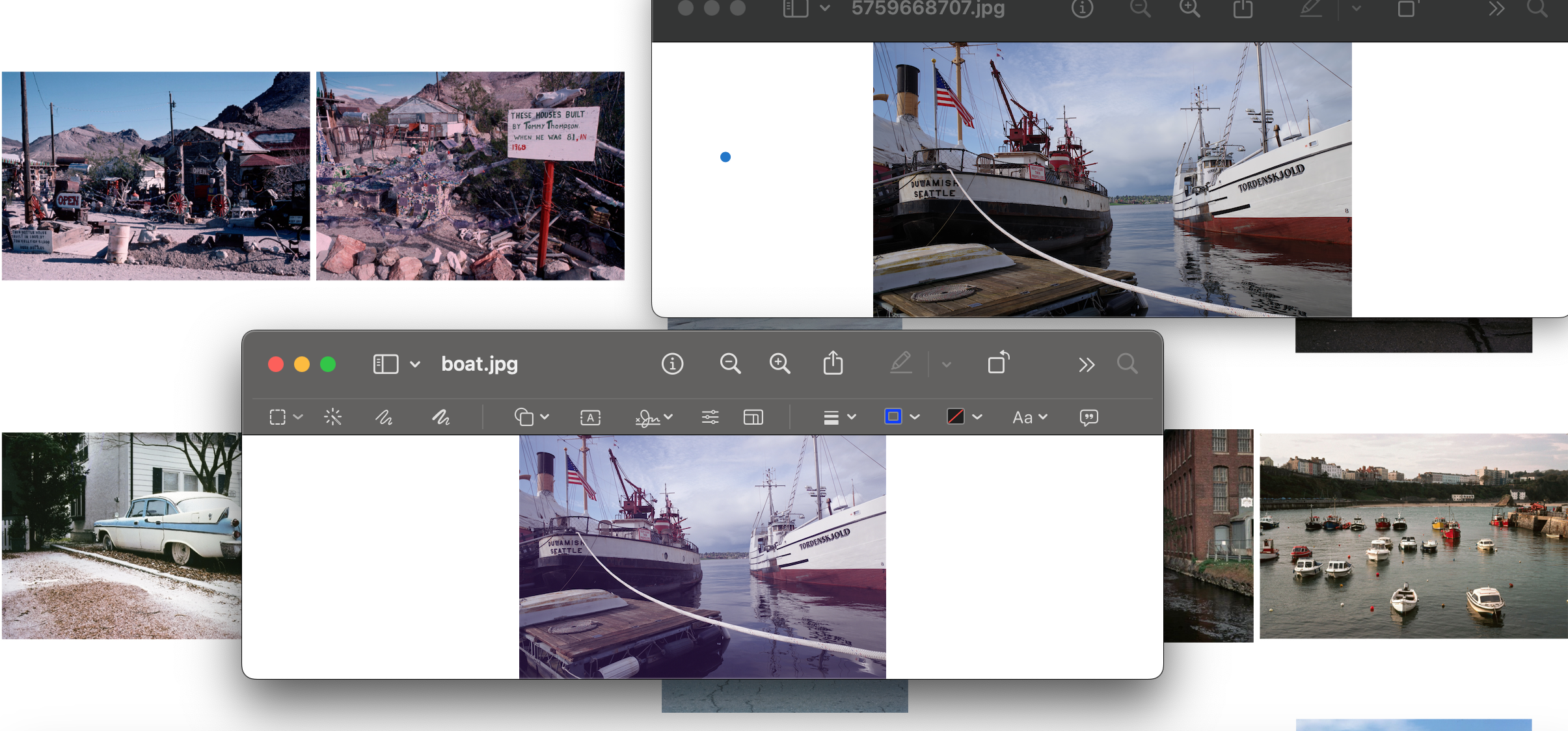Click the harbor boats photo thumbnail
The width and height of the screenshot is (1568, 731).
(1413, 535)
